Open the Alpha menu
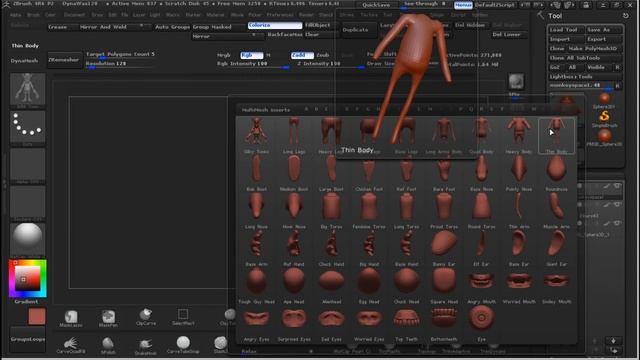This screenshot has height=360, width=640. [16, 15]
